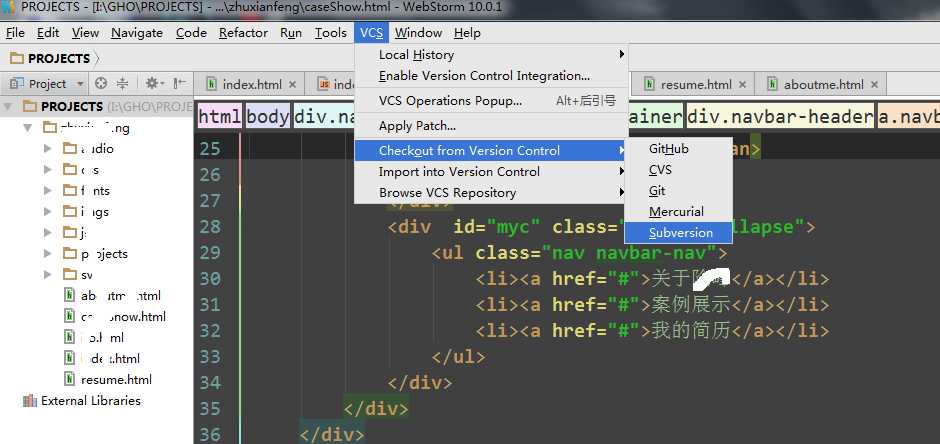940x444 pixels.
Task: Expand the imgs folder arrow
Action: pyautogui.click(x=48, y=212)
